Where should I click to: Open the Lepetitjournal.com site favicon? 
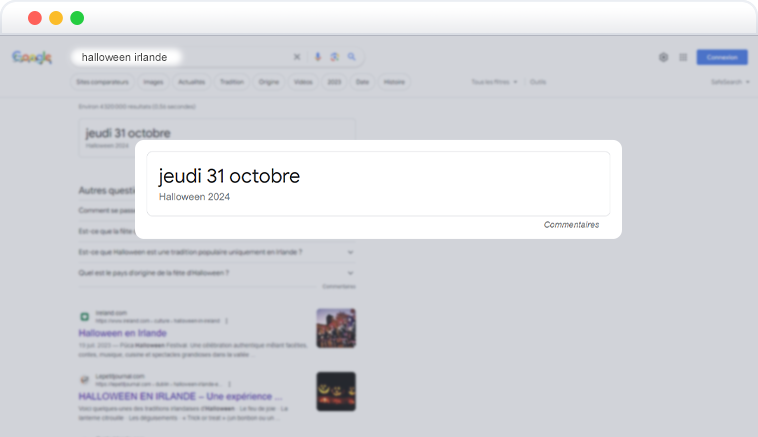[85, 379]
